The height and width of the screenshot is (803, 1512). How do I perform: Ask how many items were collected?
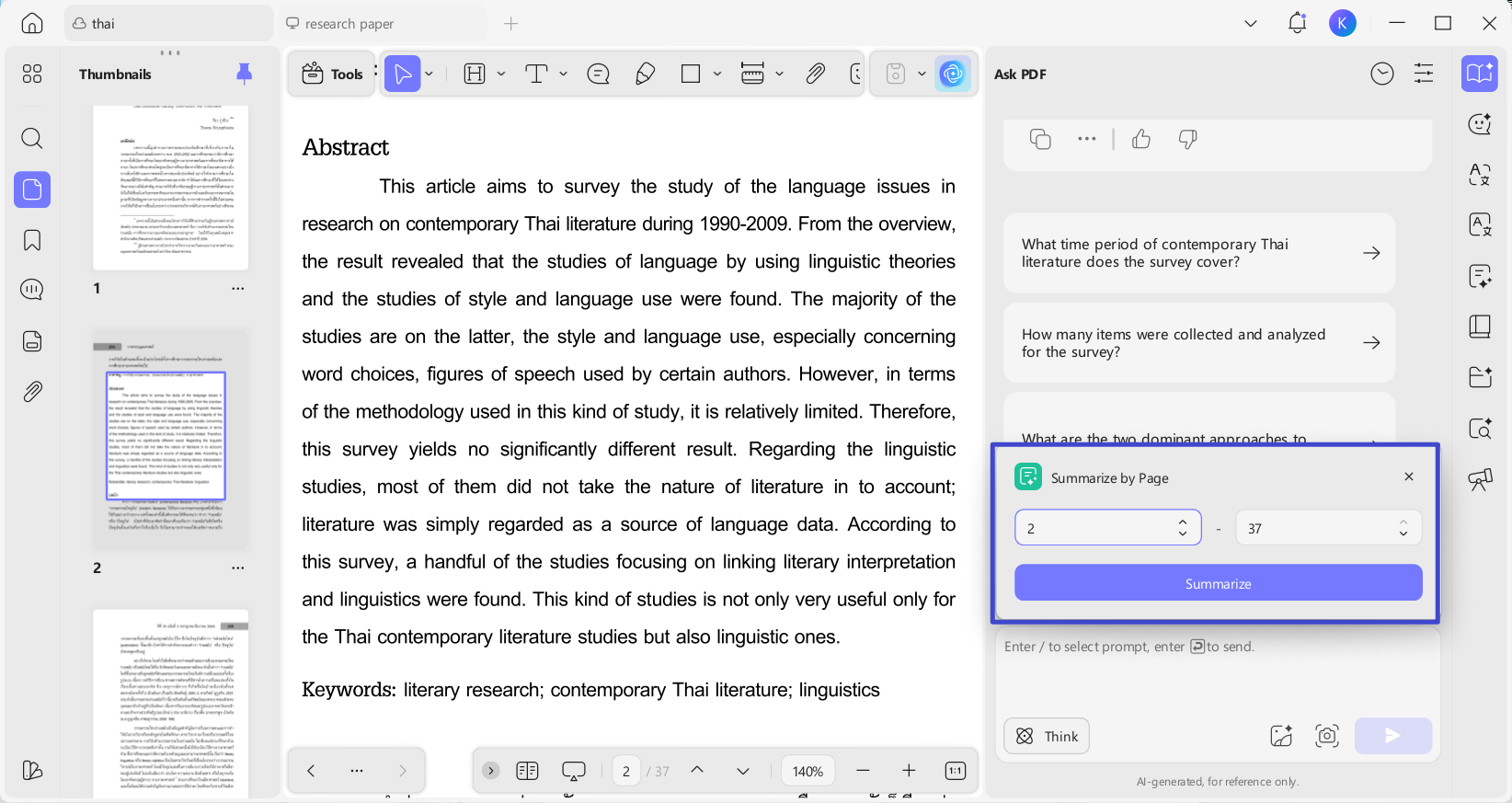pyautogui.click(x=1199, y=343)
